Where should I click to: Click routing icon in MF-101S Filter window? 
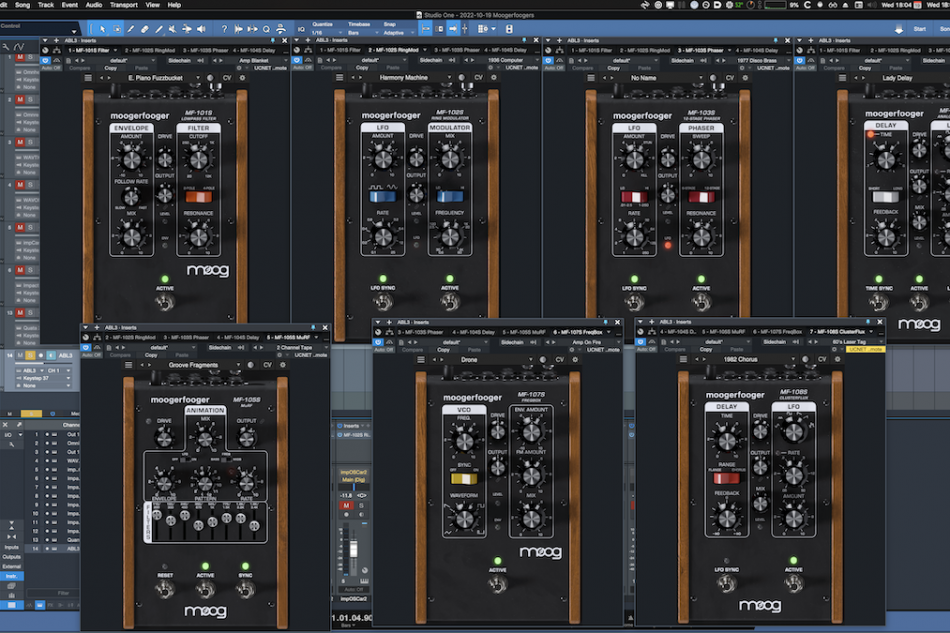[x=56, y=50]
